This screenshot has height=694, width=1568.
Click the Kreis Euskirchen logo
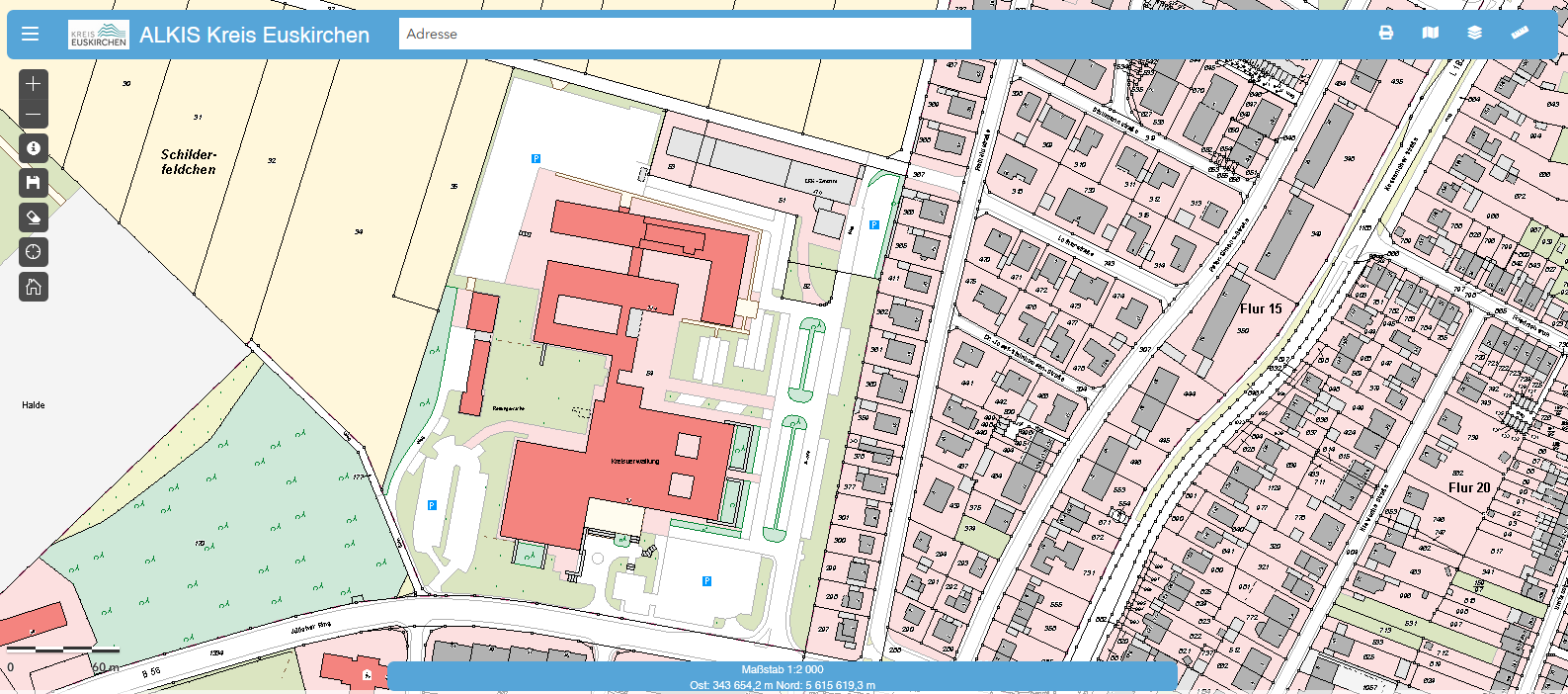(99, 35)
